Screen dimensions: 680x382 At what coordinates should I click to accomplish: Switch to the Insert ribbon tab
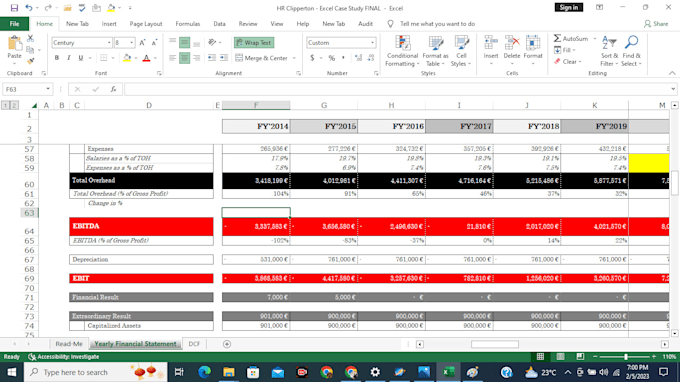point(109,24)
